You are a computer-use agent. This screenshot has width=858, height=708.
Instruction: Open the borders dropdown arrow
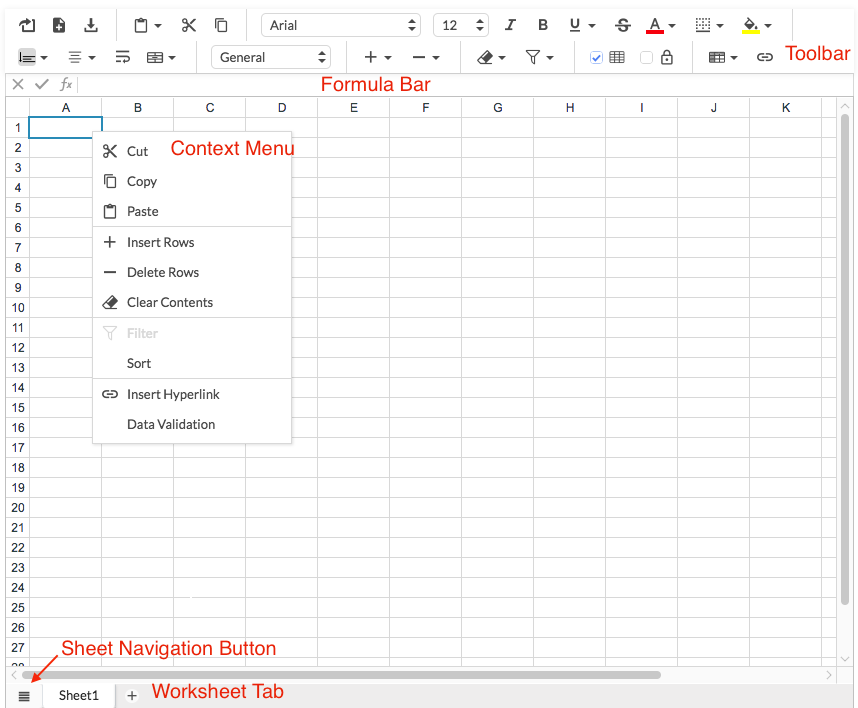pyautogui.click(x=720, y=26)
